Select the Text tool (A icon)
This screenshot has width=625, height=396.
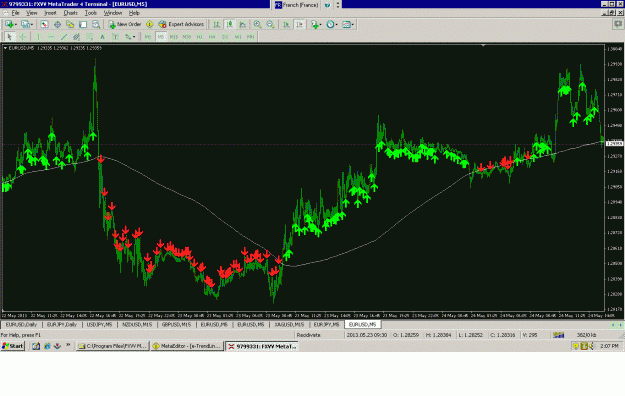pos(102,37)
